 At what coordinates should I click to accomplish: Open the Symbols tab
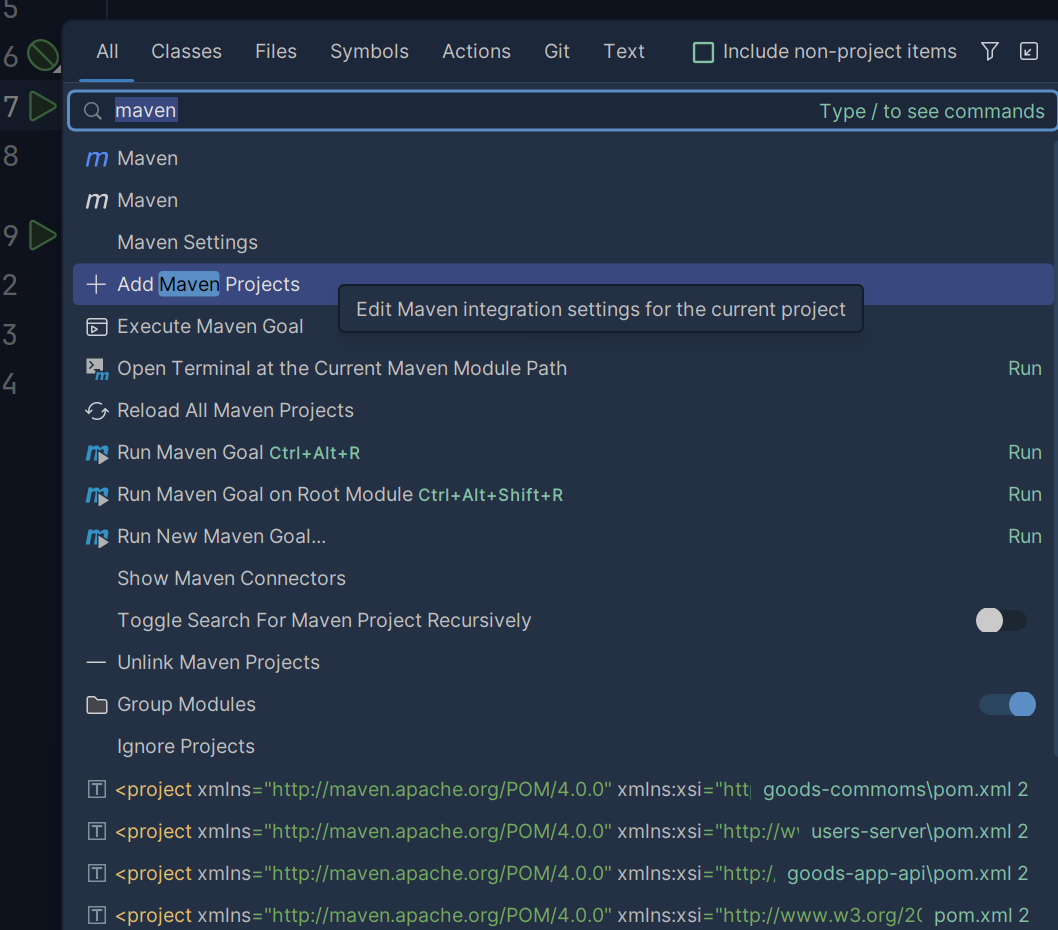[x=369, y=51]
